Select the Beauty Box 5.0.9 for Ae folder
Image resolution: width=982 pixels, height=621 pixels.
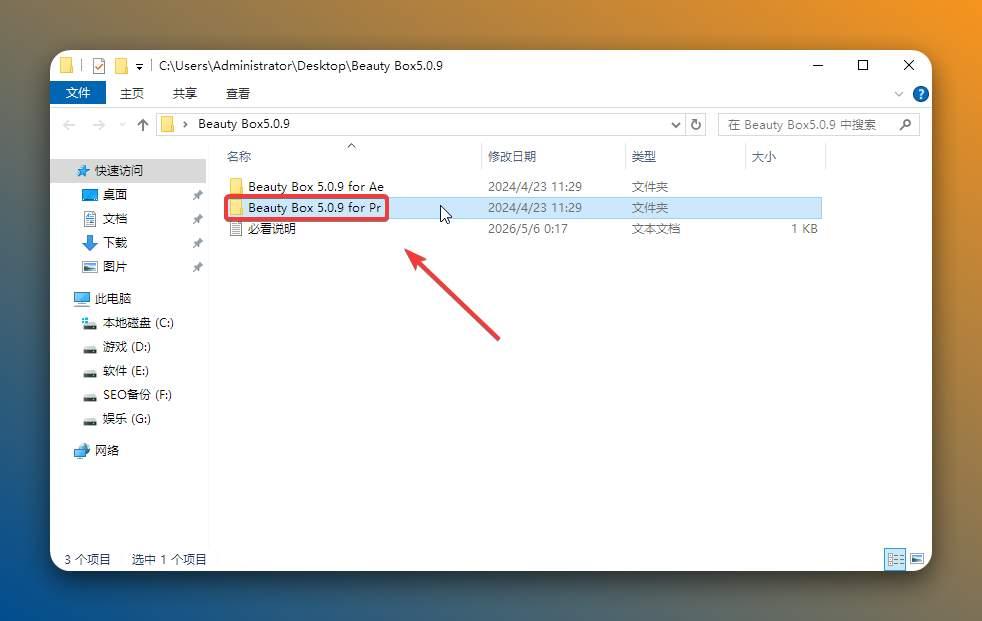(316, 187)
